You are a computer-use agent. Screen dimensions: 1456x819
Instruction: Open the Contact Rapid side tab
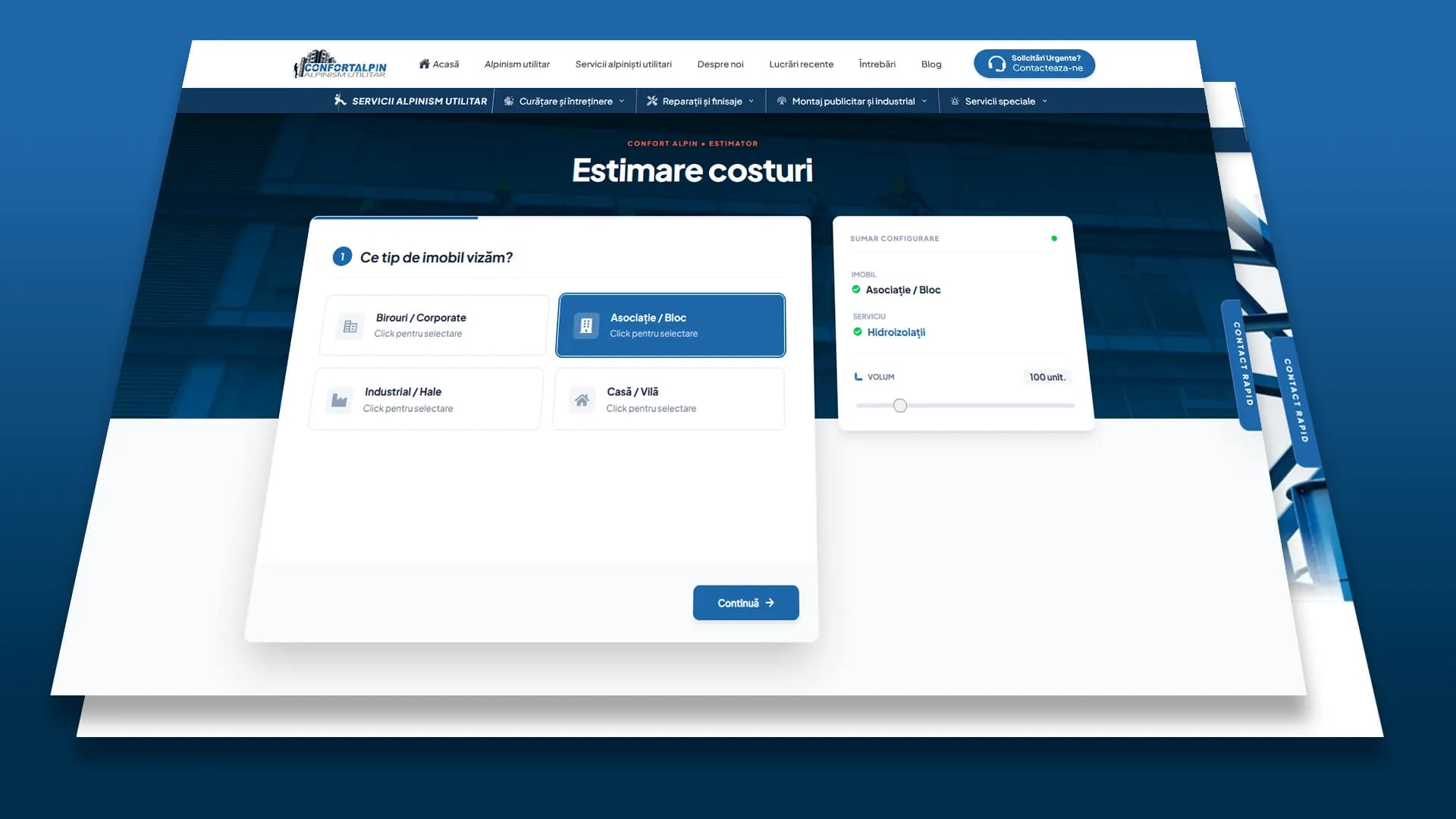coord(1241,364)
